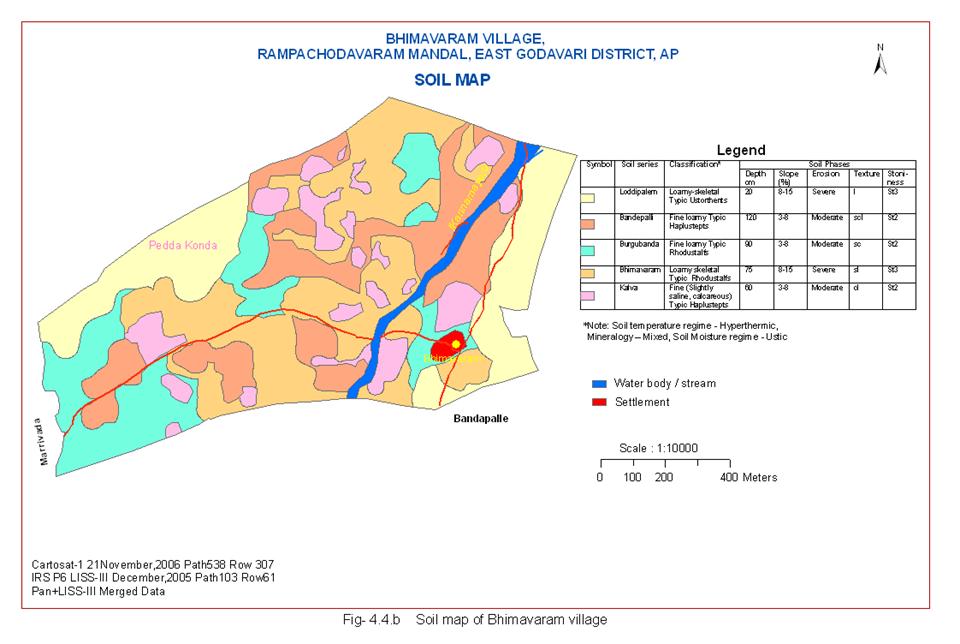The width and height of the screenshot is (960, 644).
Task: Click the 'Fig- 4.4.b Soil map of Bhimavaram village' caption
Action: (475, 620)
